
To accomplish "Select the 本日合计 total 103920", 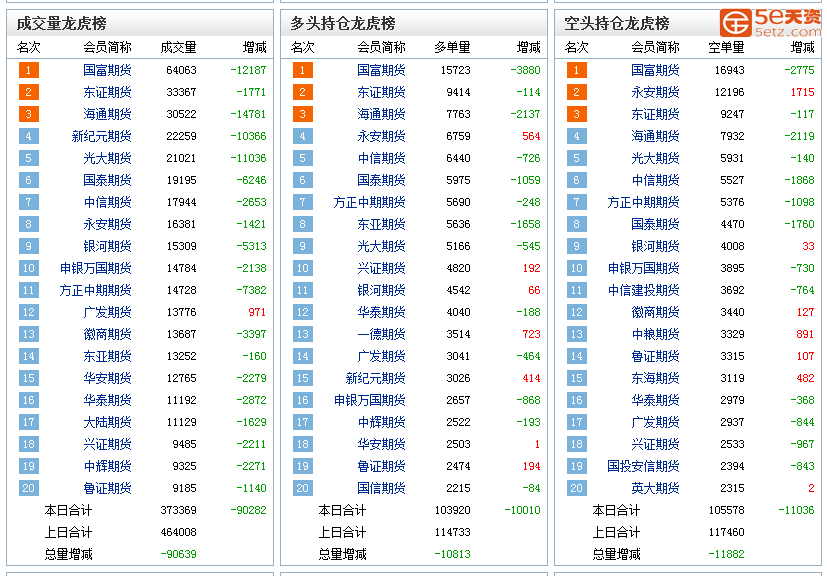I will (453, 510).
